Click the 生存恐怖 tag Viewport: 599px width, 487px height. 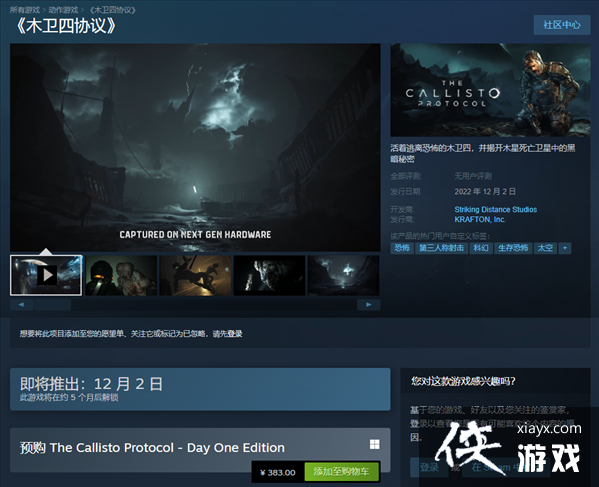tap(513, 248)
